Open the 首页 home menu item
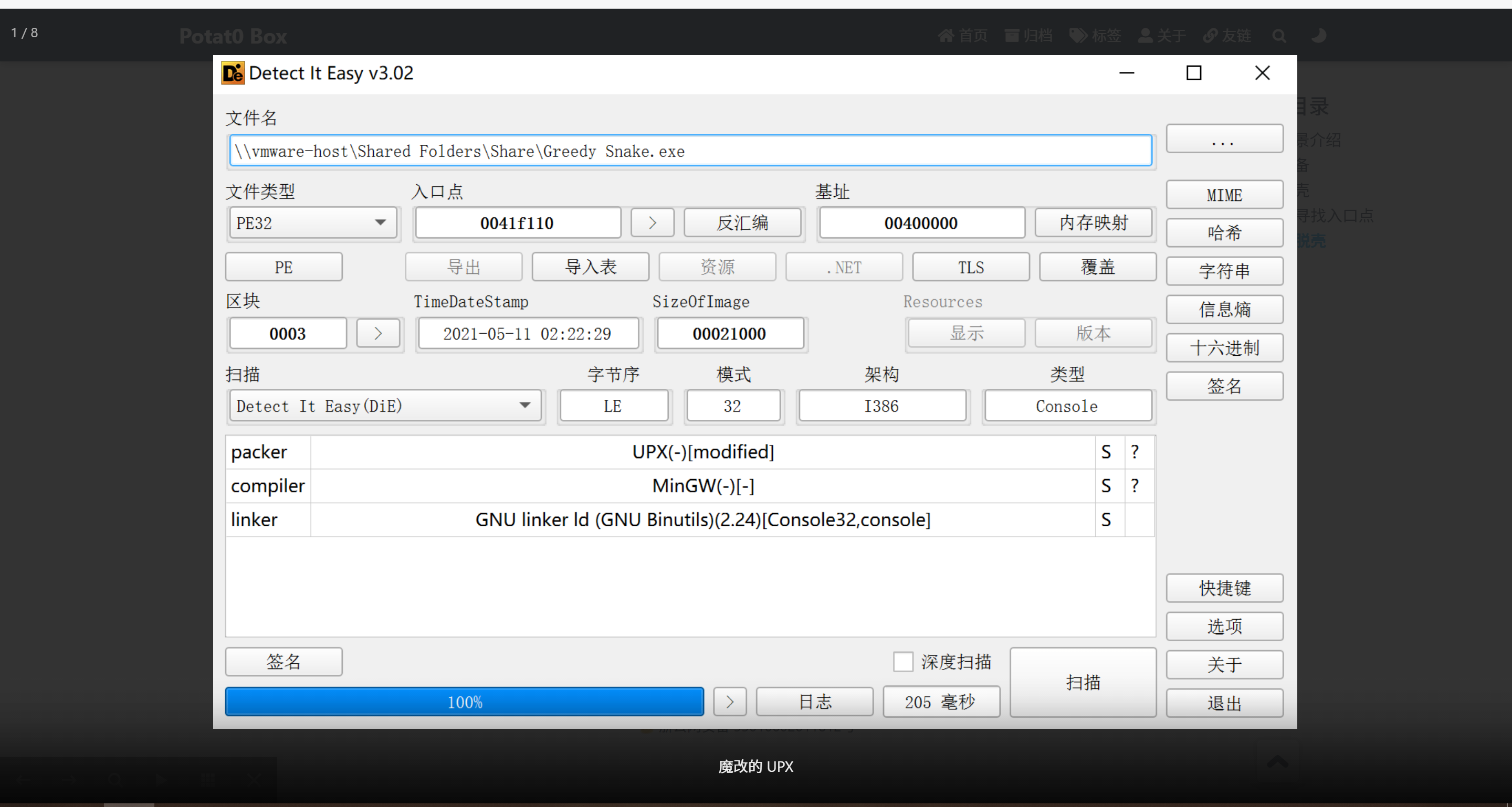The height and width of the screenshot is (807, 1512). 963,36
